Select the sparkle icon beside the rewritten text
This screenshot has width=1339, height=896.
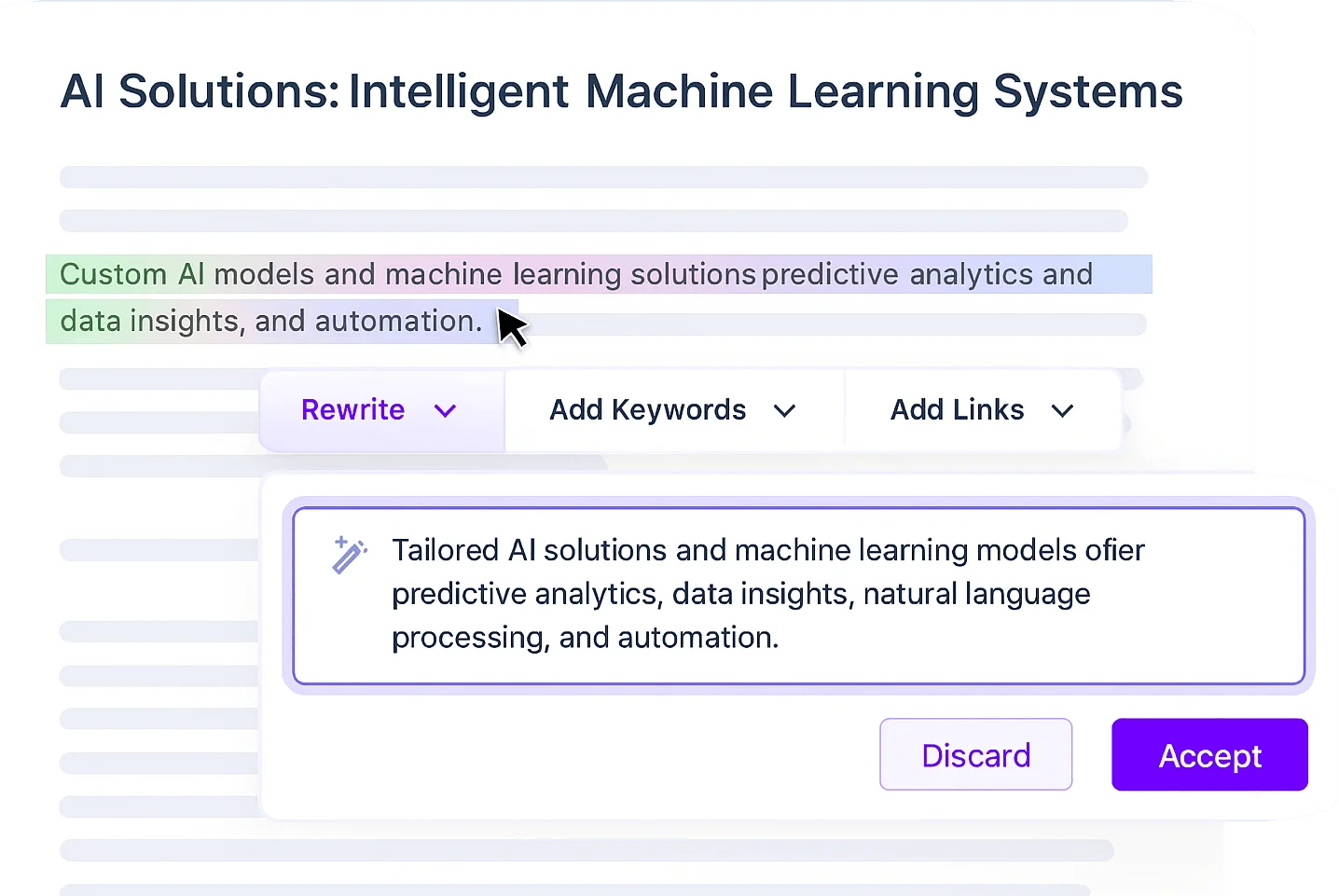349,556
